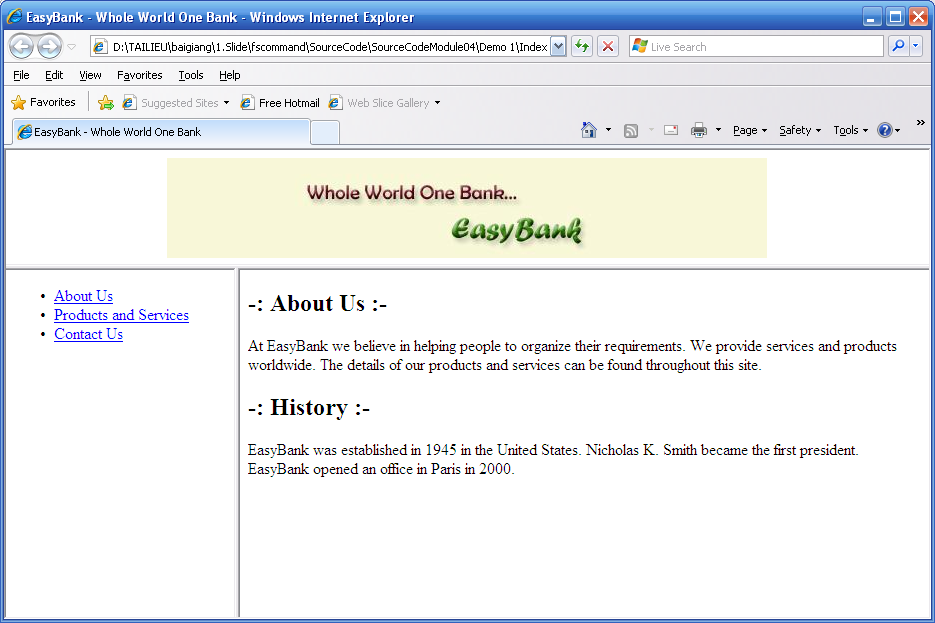Click the Print icon
The image size is (935, 623).
[x=699, y=130]
